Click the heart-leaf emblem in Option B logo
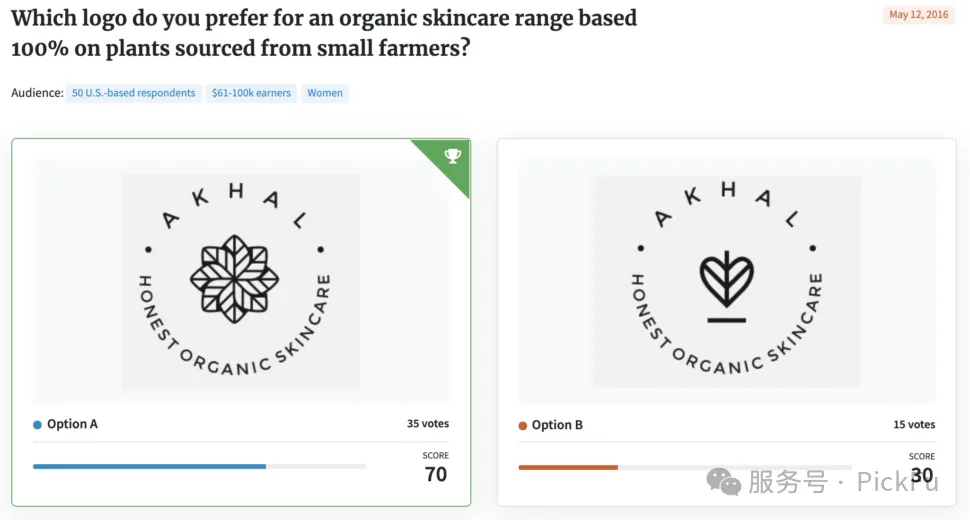The height and width of the screenshot is (520, 970). (726, 286)
